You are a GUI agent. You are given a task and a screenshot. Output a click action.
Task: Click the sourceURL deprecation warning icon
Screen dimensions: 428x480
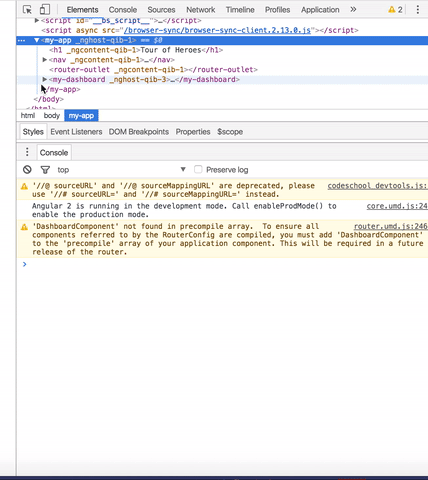pyautogui.click(x=24, y=186)
